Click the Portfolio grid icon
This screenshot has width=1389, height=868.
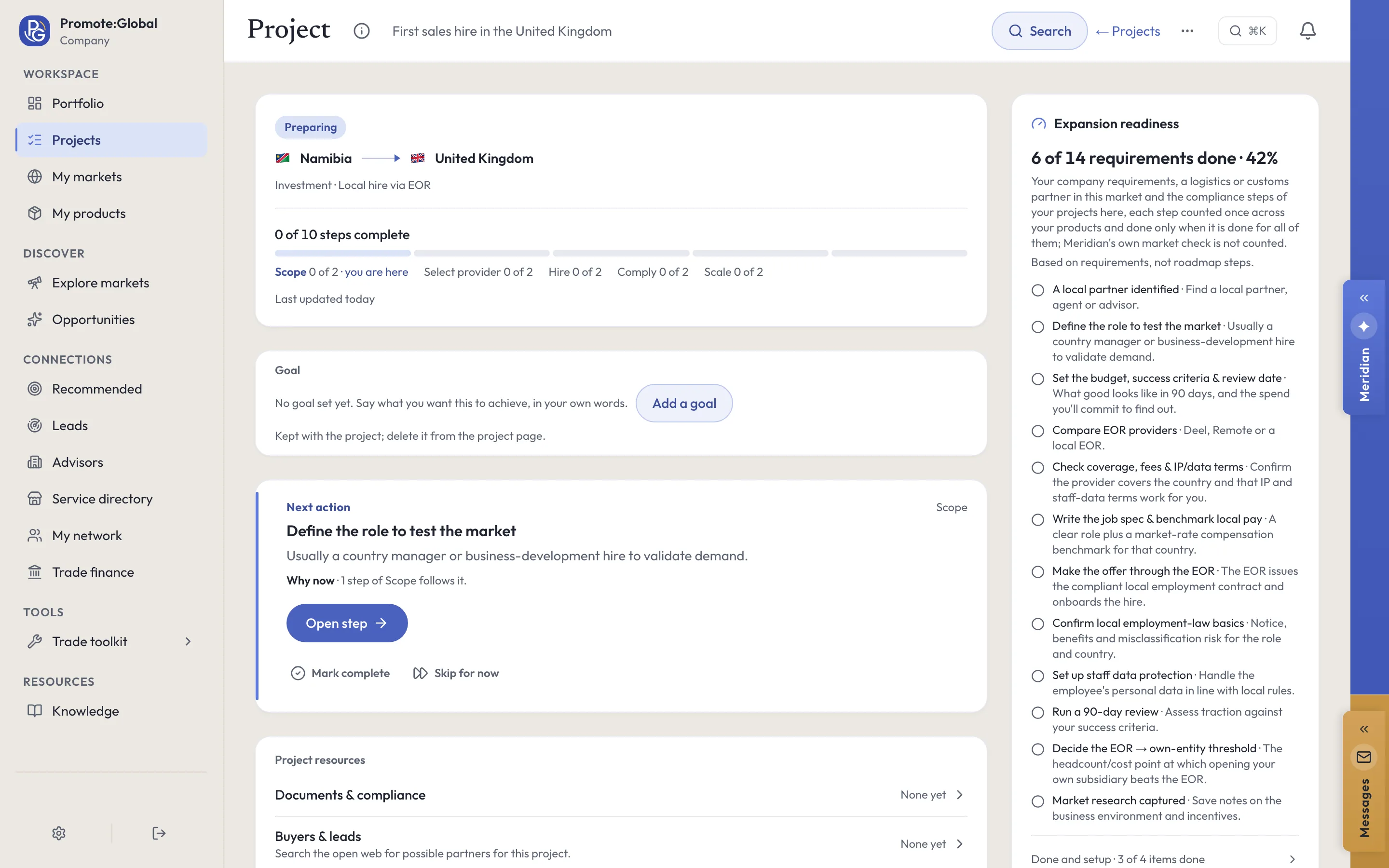click(34, 103)
